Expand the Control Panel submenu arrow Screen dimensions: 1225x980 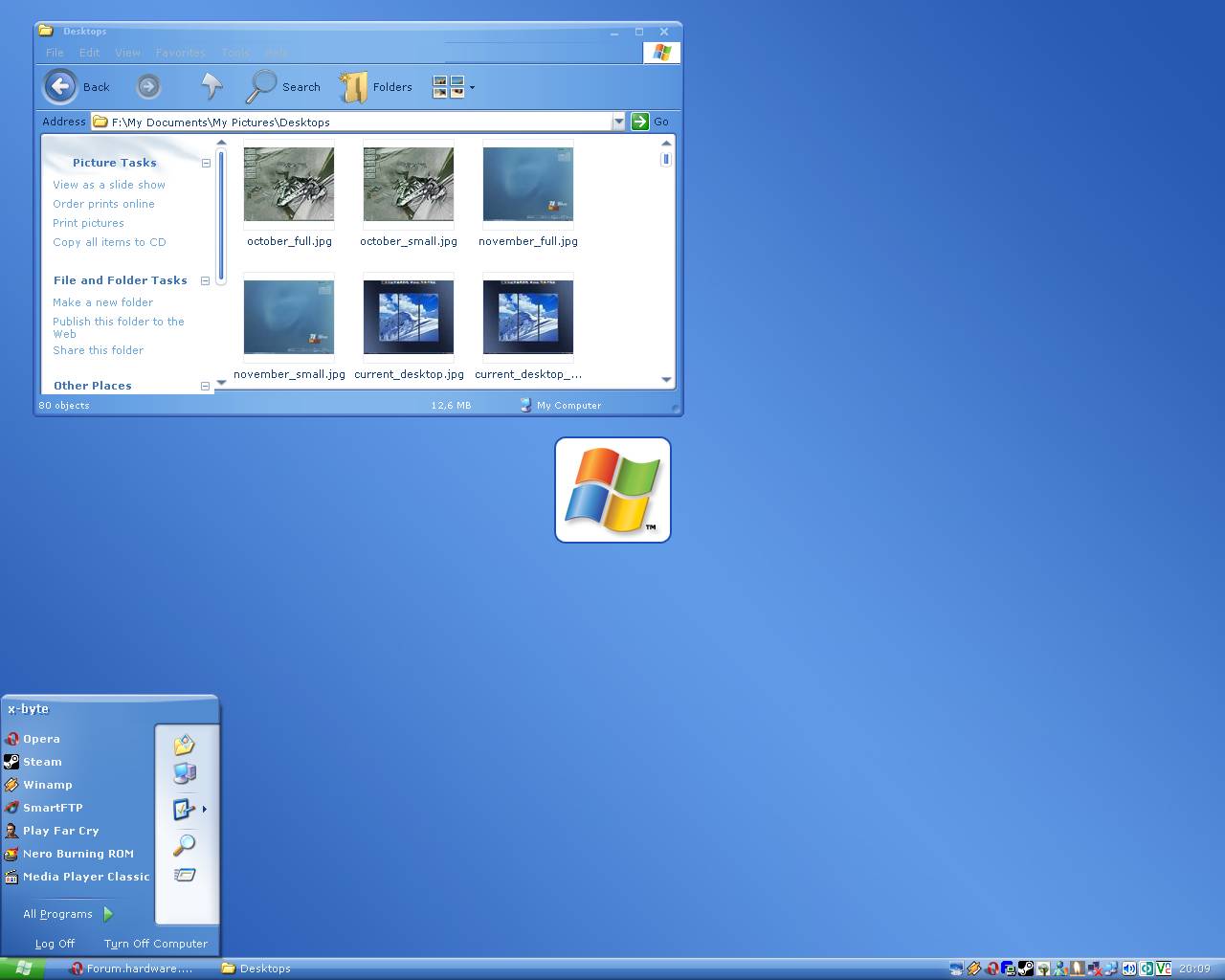point(204,810)
